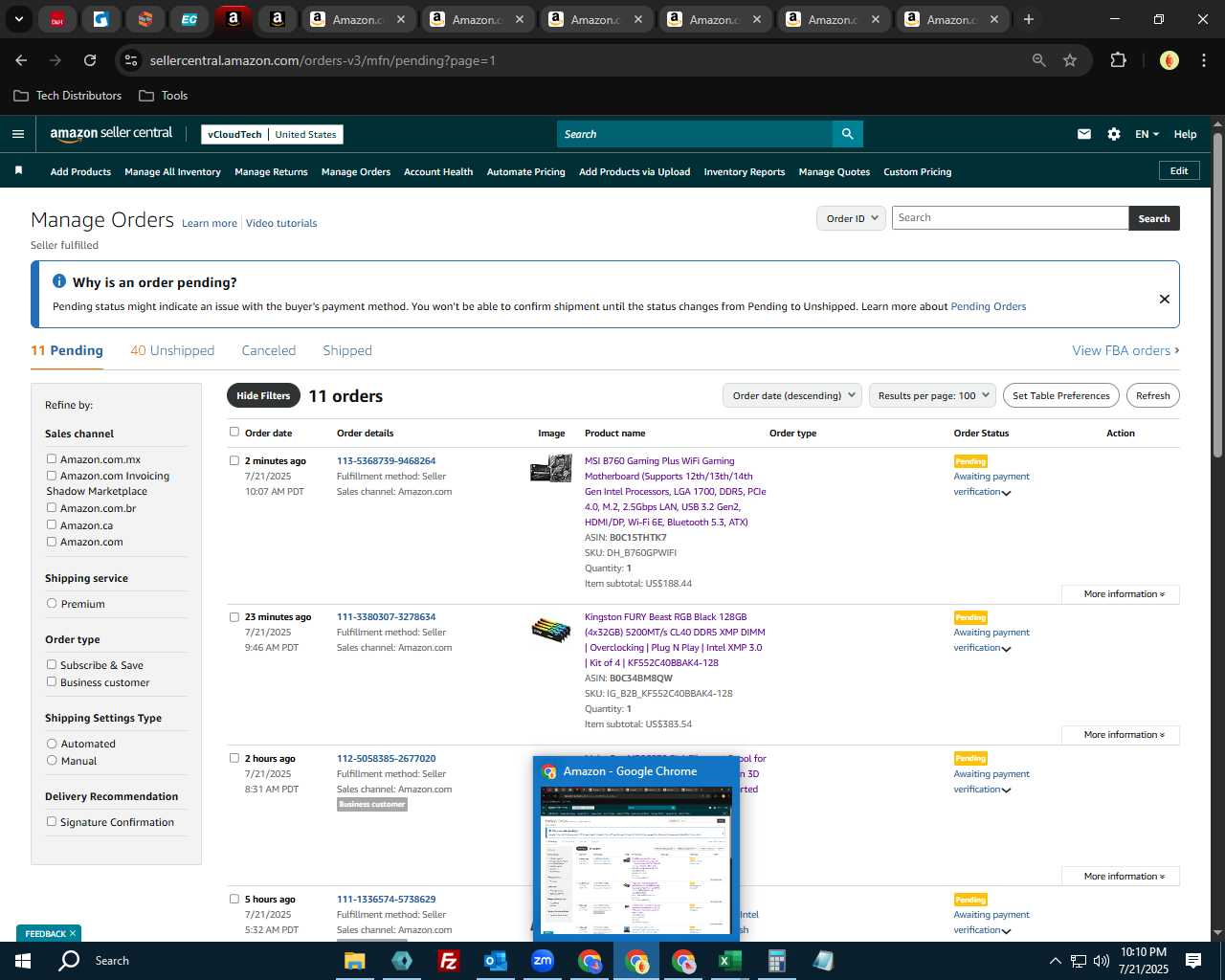Check the Signature Confirmation filter
The width and height of the screenshot is (1225, 980).
[52, 821]
